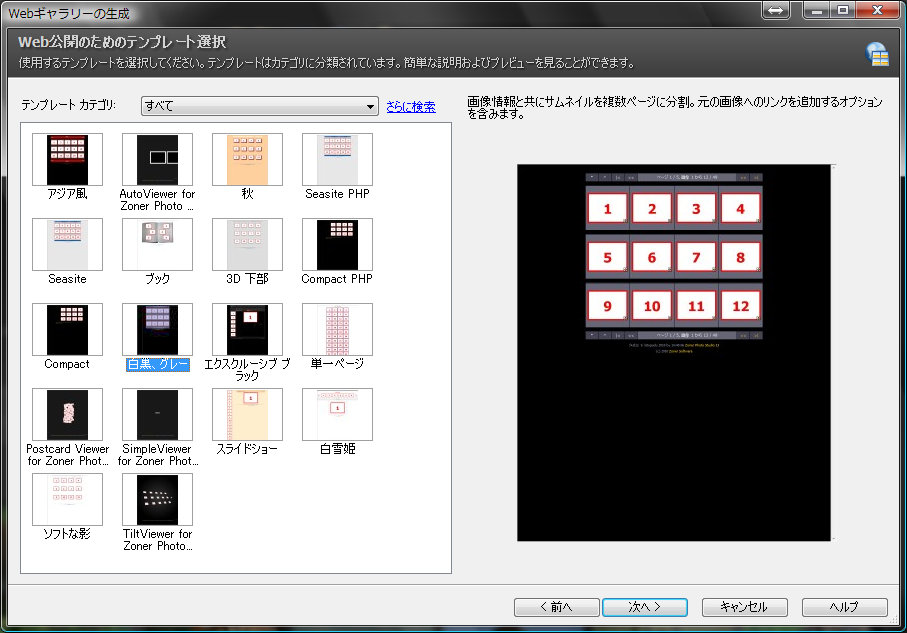Screen dimensions: 907x633
Task: Select the 秋 template icon
Action: [x=247, y=159]
